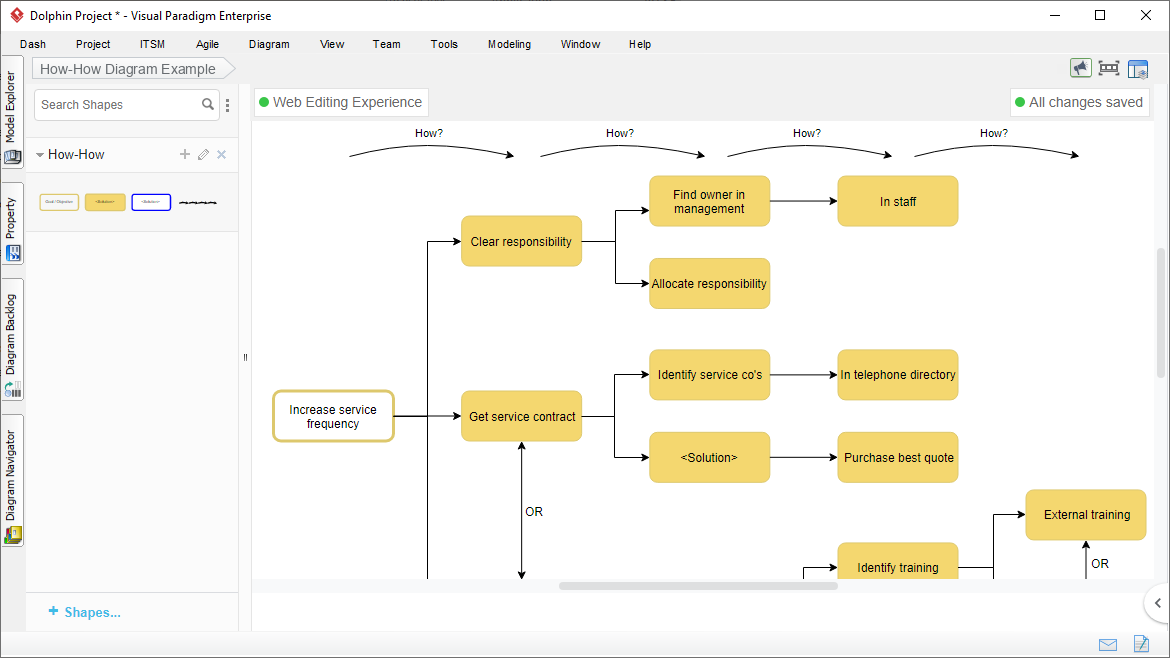Click the plus icon in How-How palette header
The image size is (1170, 658).
point(185,154)
